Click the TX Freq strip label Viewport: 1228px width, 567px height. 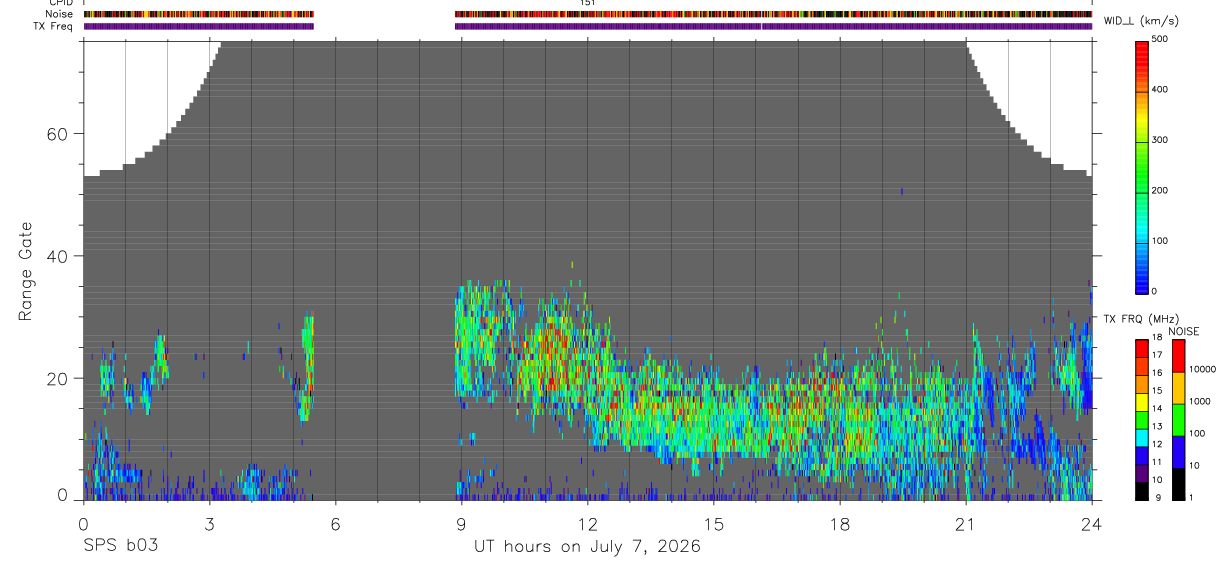(x=54, y=26)
